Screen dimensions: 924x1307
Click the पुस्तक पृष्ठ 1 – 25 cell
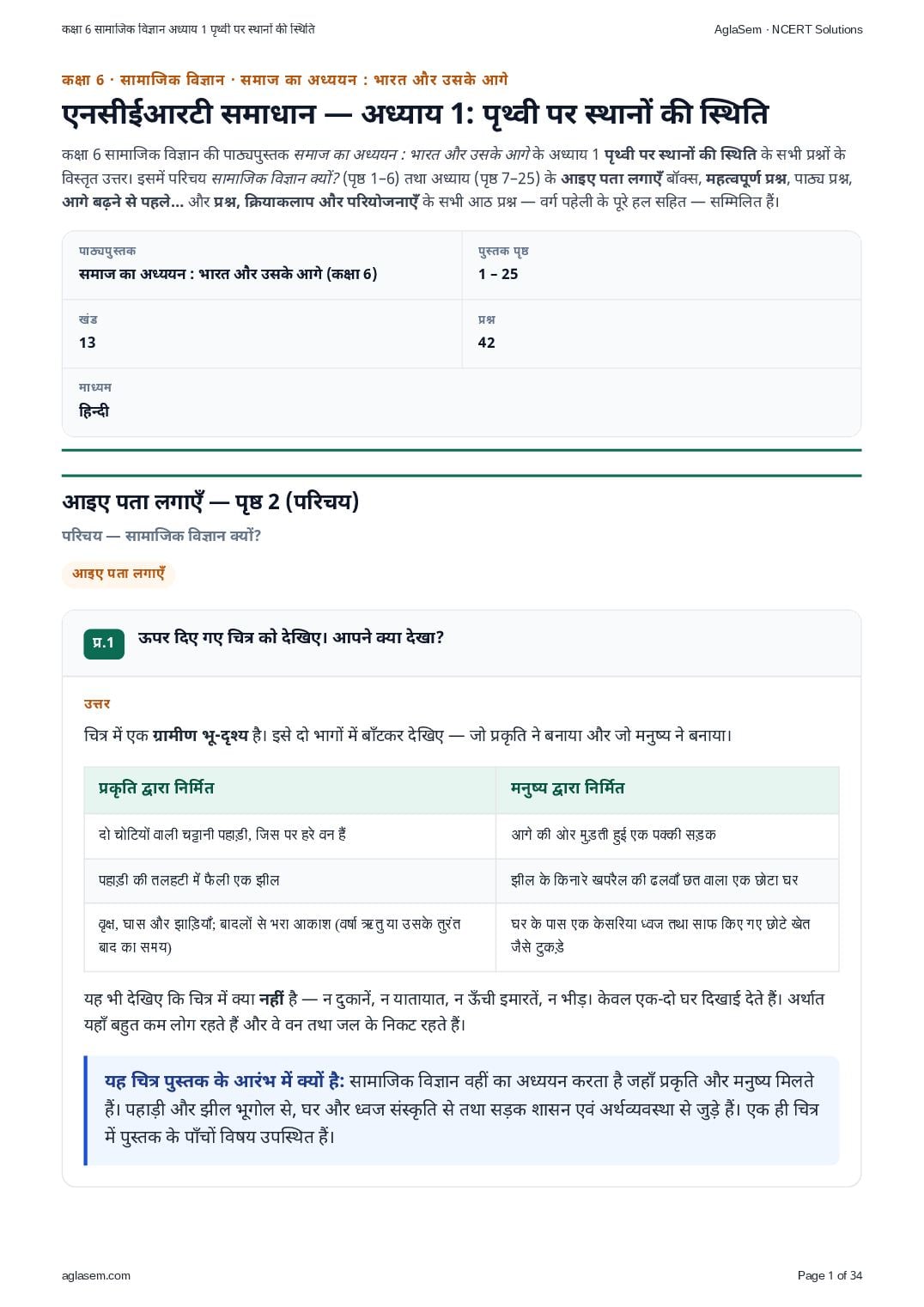point(661,264)
